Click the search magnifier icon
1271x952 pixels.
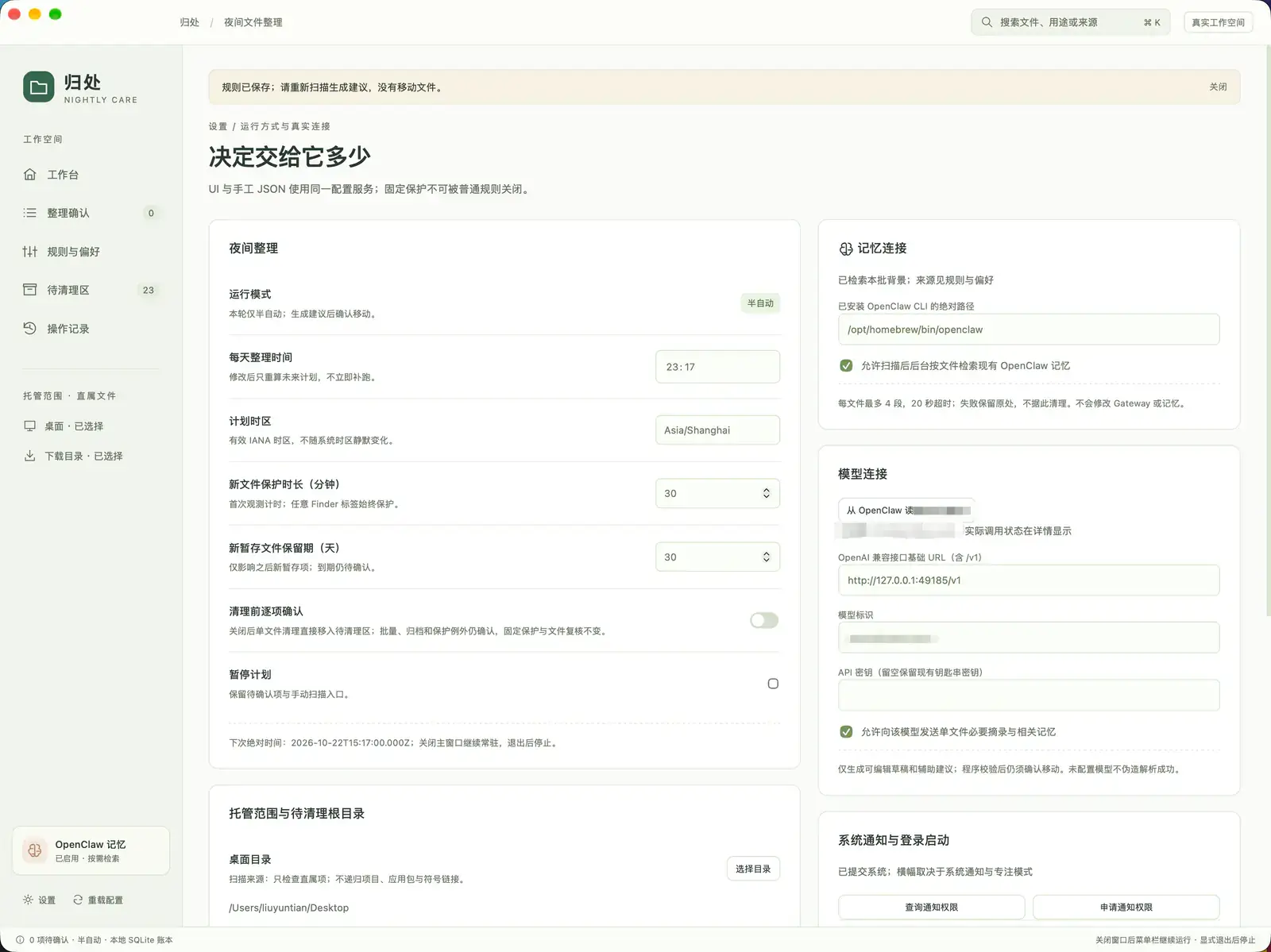point(987,22)
